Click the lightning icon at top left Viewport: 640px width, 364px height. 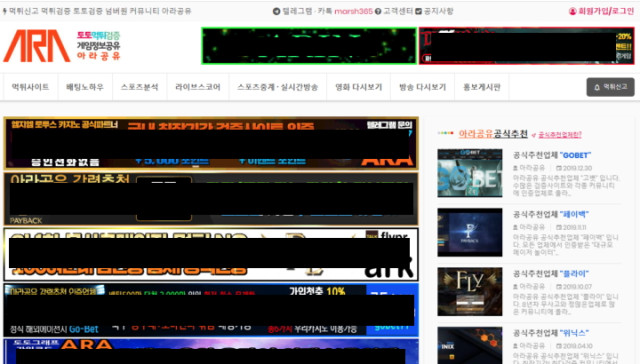(4, 11)
